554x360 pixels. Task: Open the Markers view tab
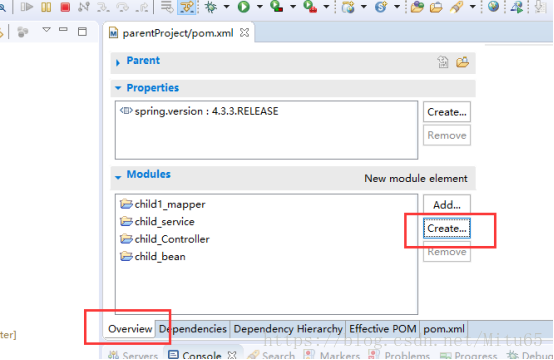click(x=332, y=355)
